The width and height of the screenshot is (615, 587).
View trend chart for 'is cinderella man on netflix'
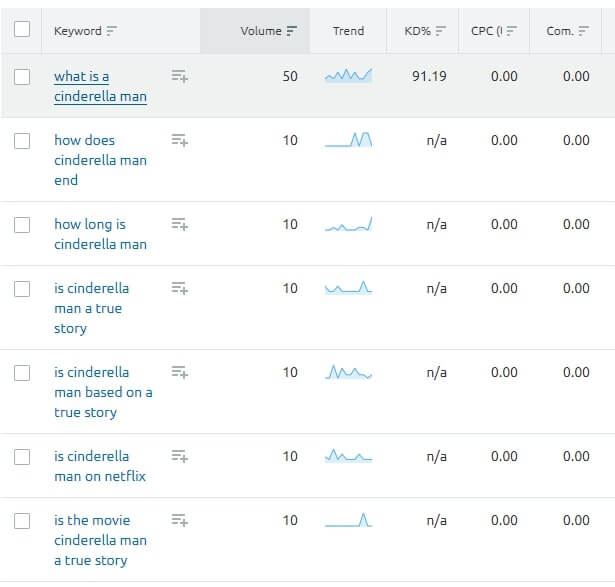coord(348,456)
